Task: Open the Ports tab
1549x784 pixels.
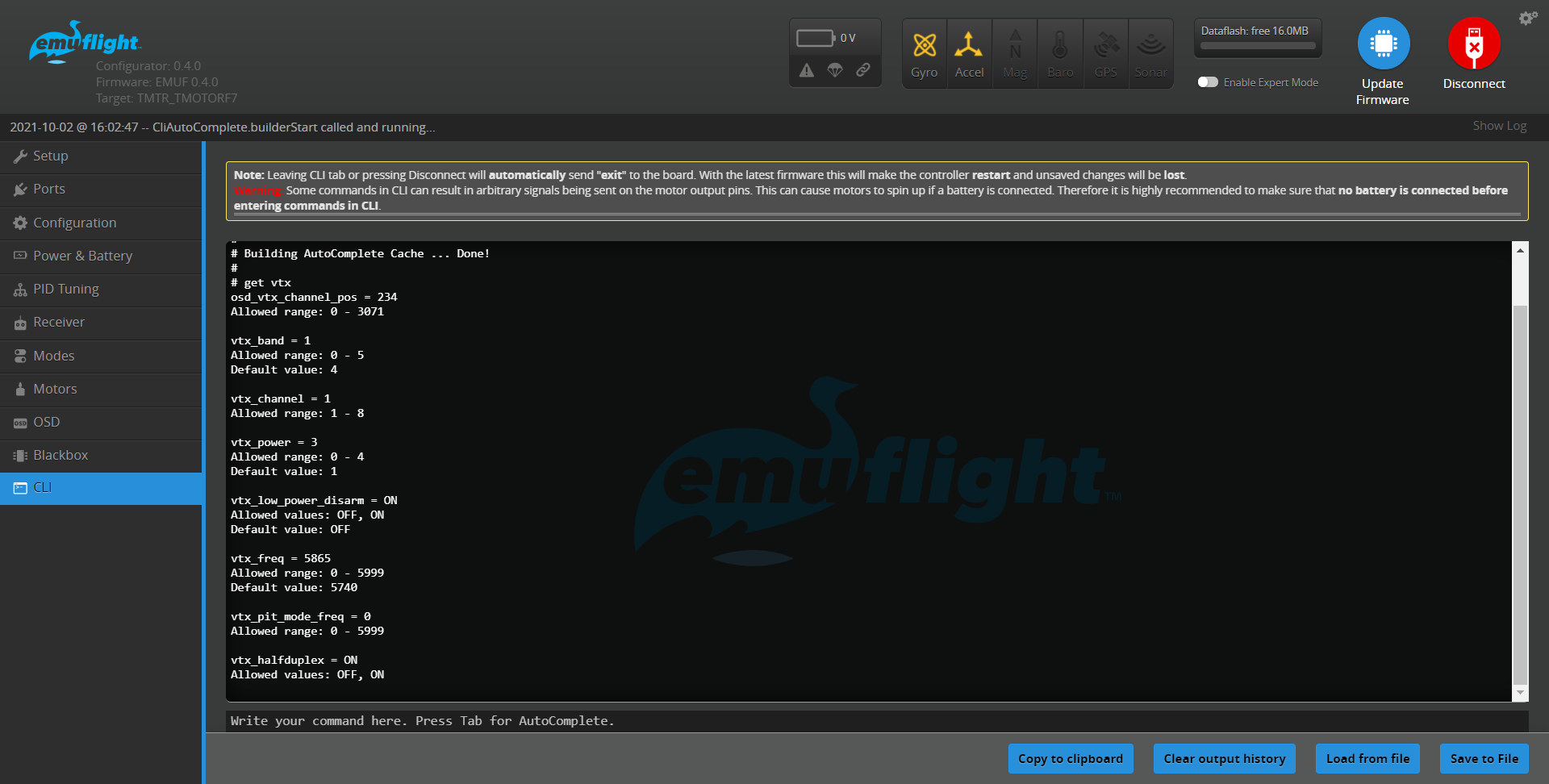Action: [101, 190]
